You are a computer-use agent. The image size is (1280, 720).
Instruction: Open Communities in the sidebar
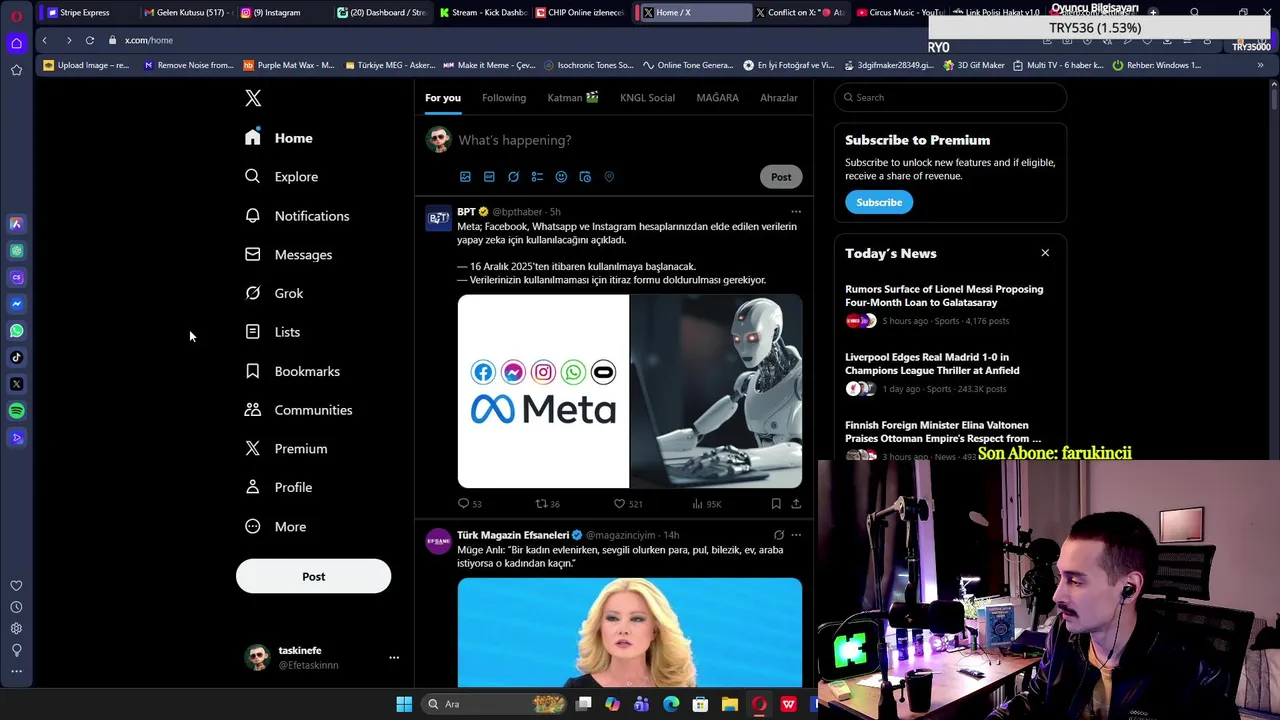click(x=298, y=410)
